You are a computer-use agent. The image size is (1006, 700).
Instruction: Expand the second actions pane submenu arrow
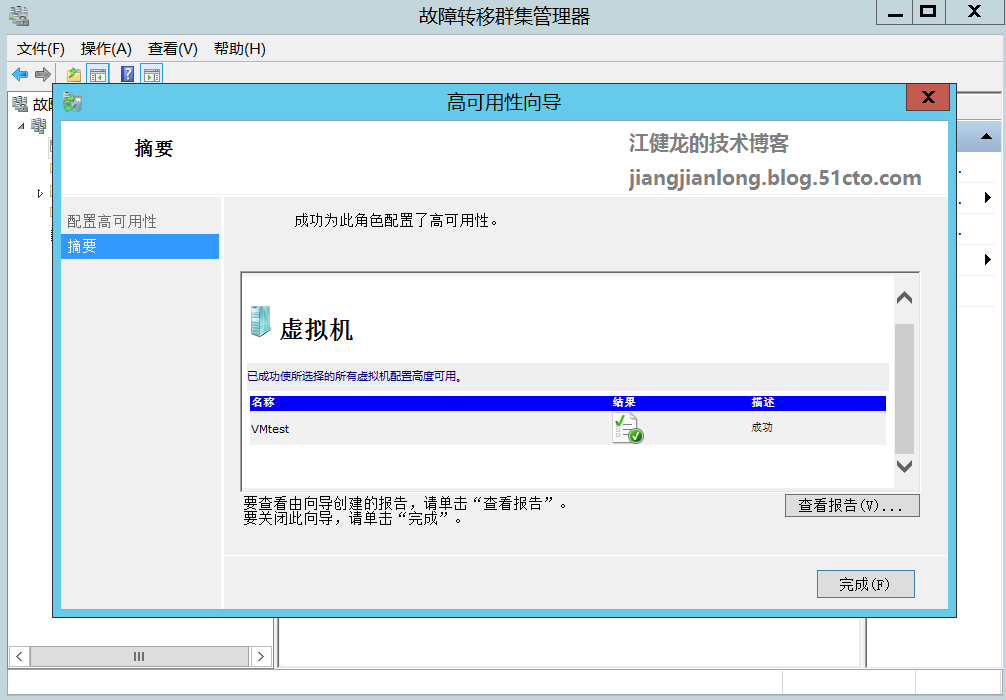tap(988, 259)
